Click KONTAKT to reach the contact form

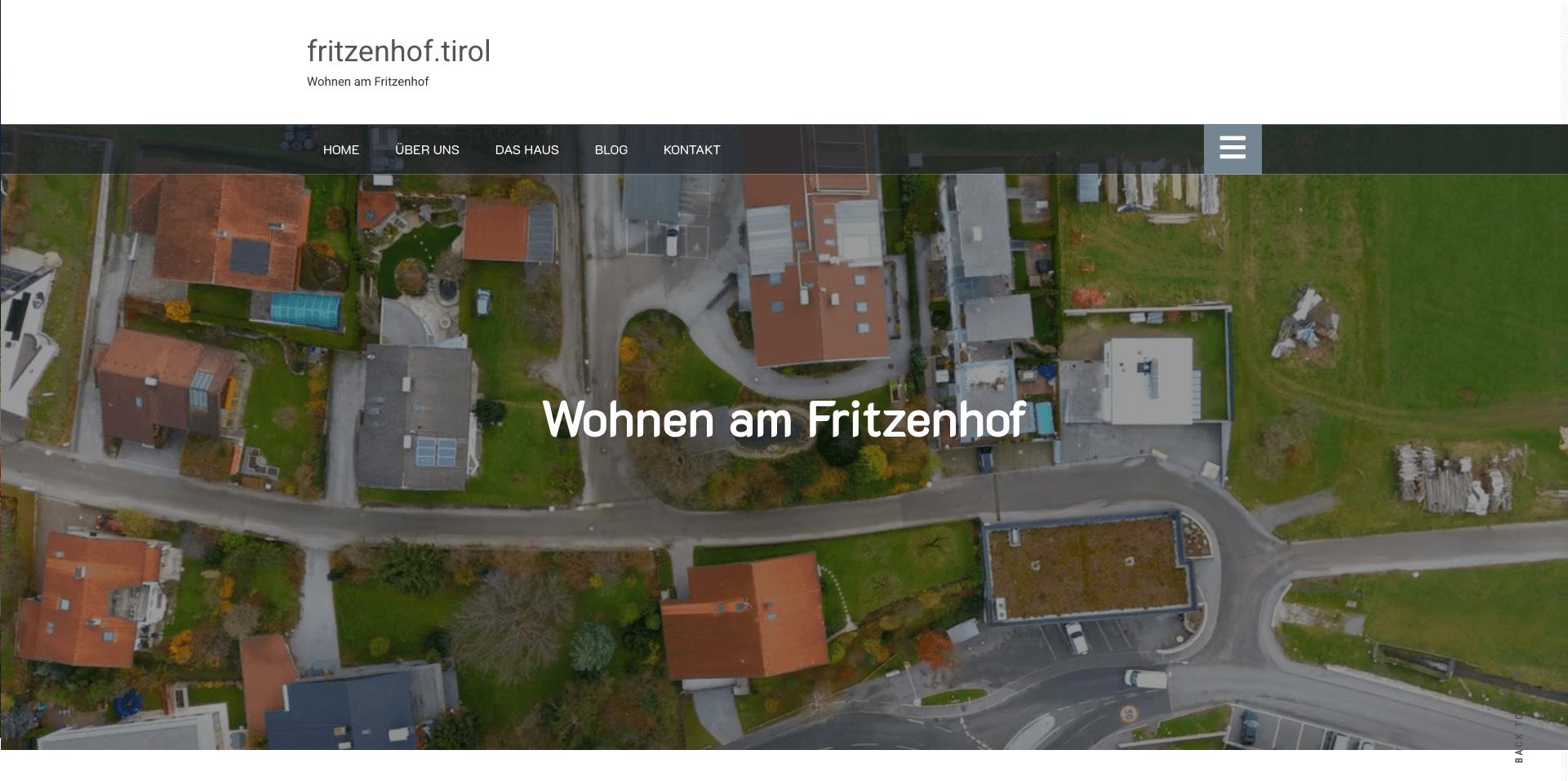point(691,150)
